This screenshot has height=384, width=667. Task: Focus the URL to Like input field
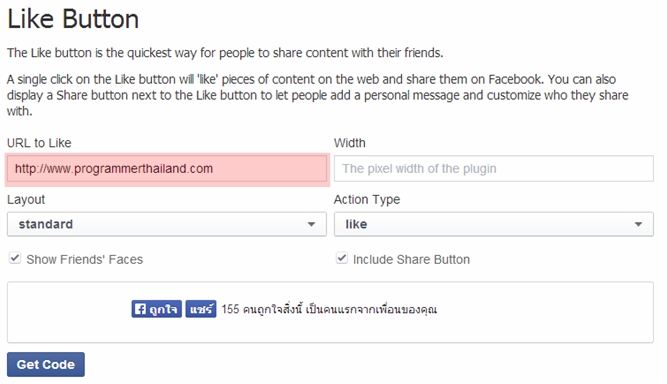(x=167, y=169)
